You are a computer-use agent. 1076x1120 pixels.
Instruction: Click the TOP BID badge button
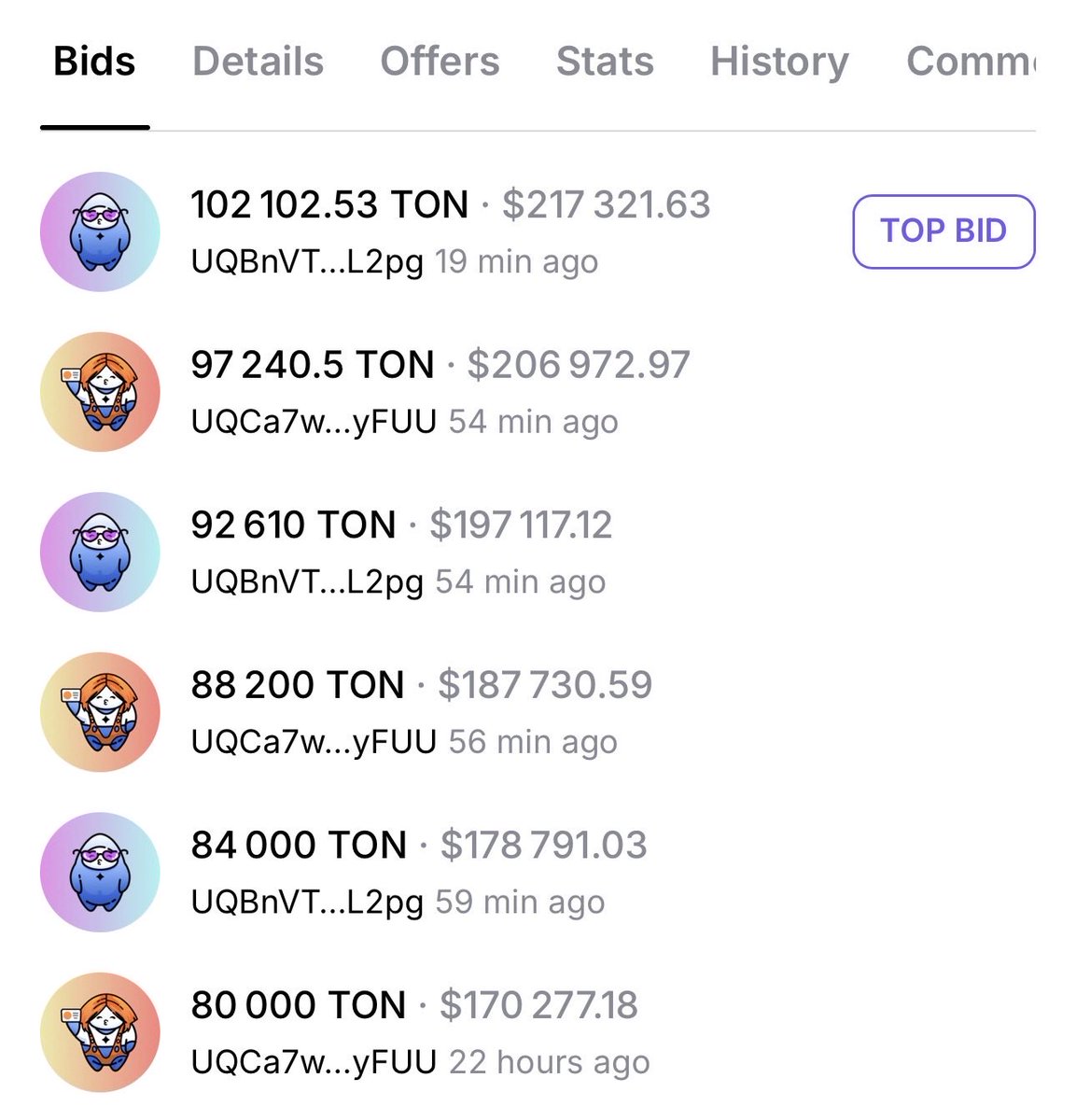pyautogui.click(x=943, y=231)
